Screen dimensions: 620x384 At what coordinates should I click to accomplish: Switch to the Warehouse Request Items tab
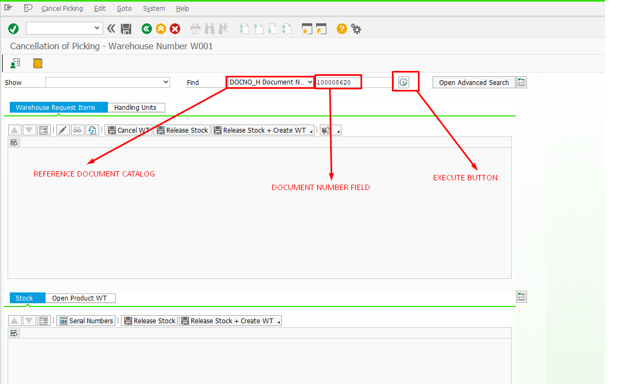59,107
